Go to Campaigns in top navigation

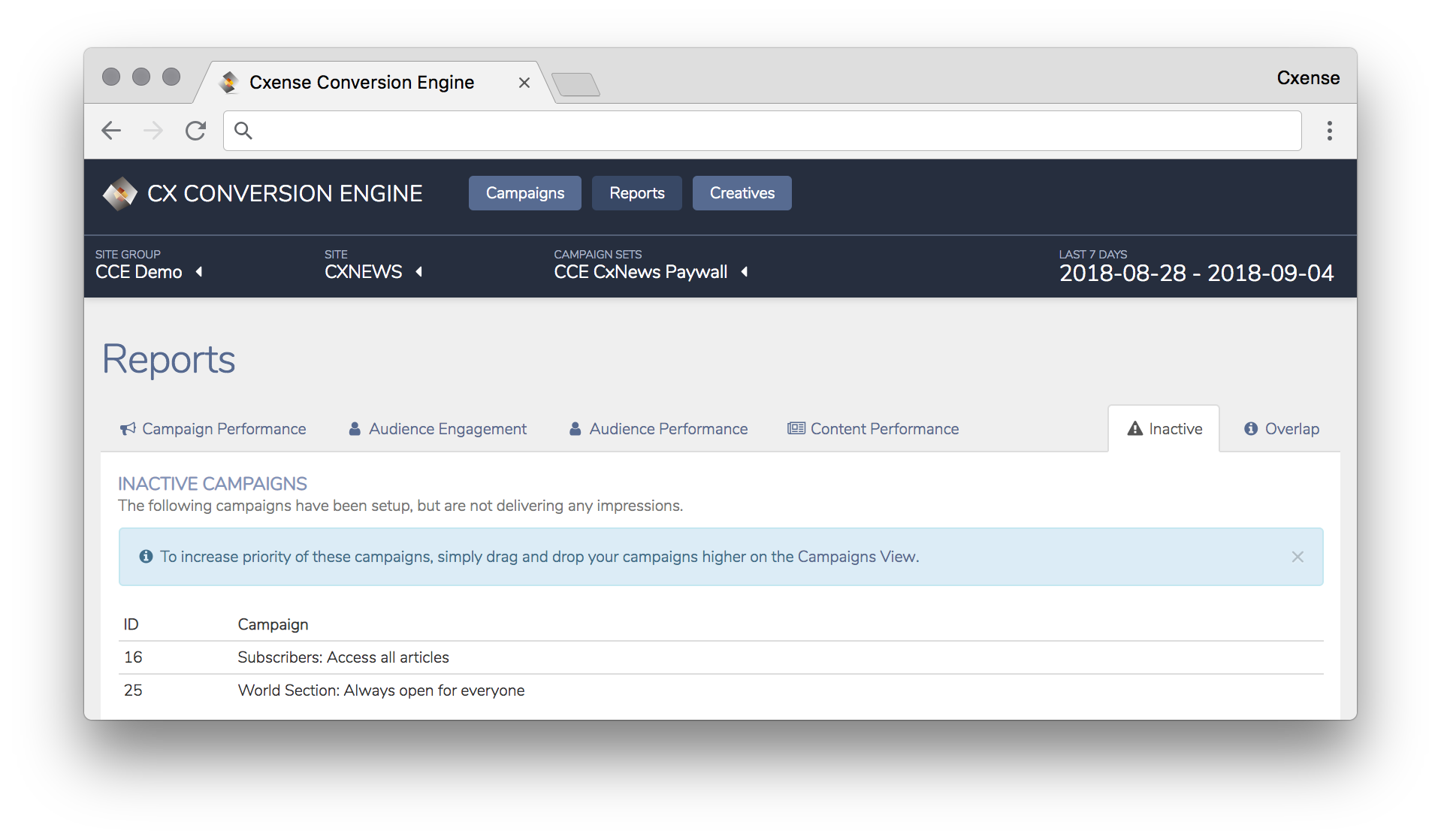coord(525,193)
